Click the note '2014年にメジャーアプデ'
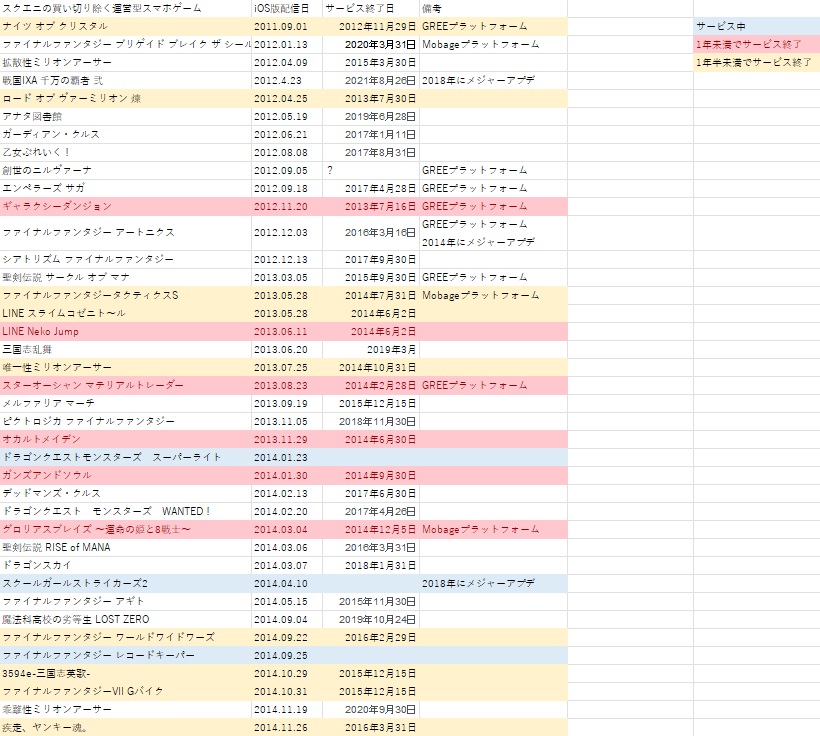This screenshot has height=736, width=820. (x=478, y=242)
